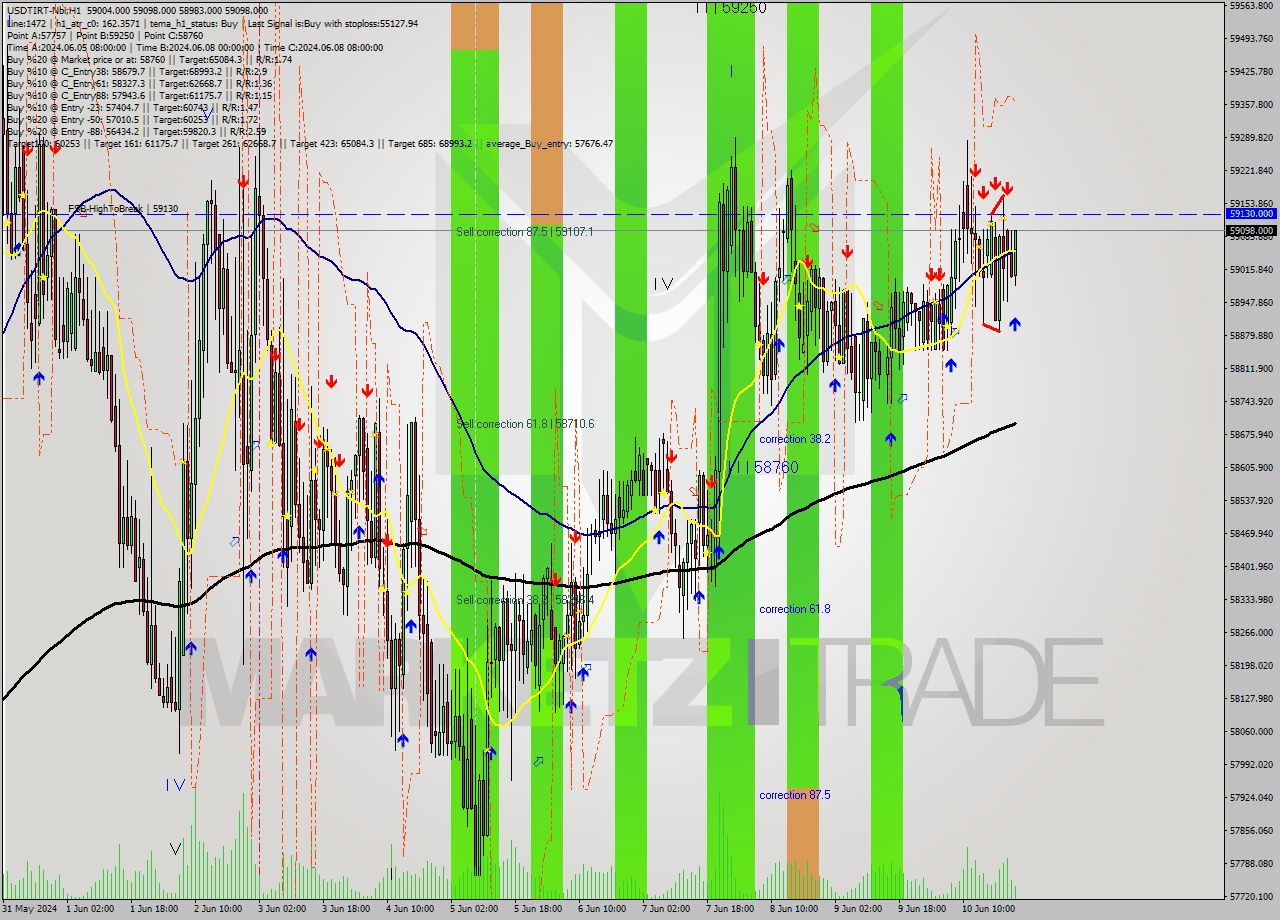Click the 'Buy %10 @ C_Entry88: 57943.6' line
The width and height of the screenshot is (1280, 920).
coord(76,95)
